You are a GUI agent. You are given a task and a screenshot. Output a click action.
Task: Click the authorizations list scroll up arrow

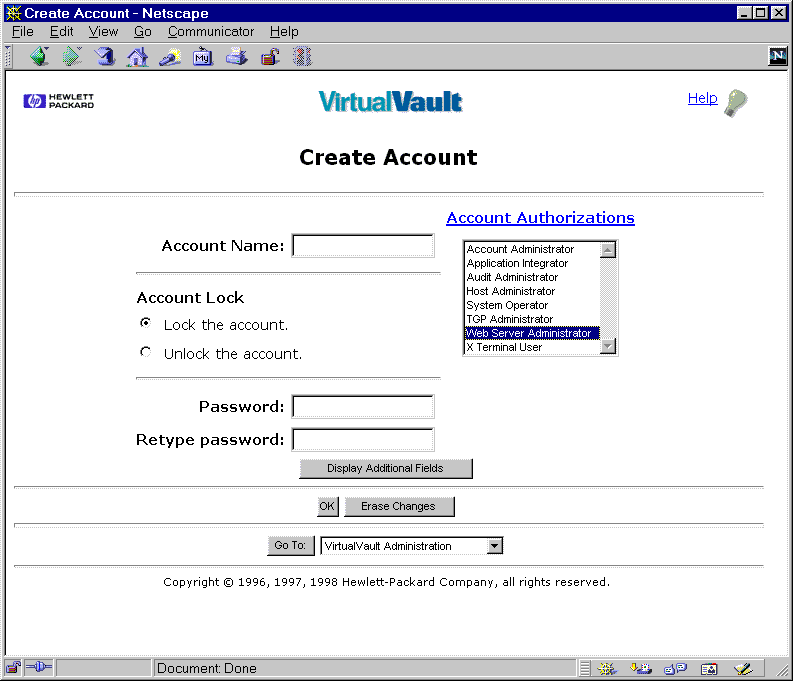click(607, 250)
